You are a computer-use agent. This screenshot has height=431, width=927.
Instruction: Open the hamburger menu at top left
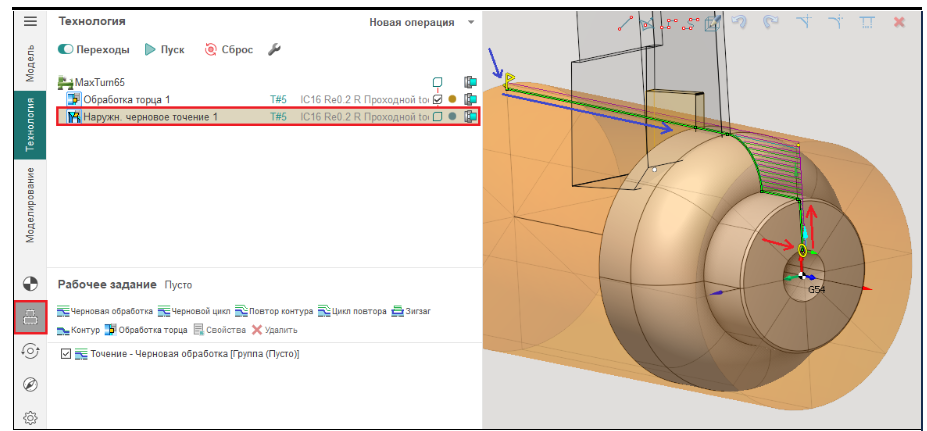tap(30, 21)
